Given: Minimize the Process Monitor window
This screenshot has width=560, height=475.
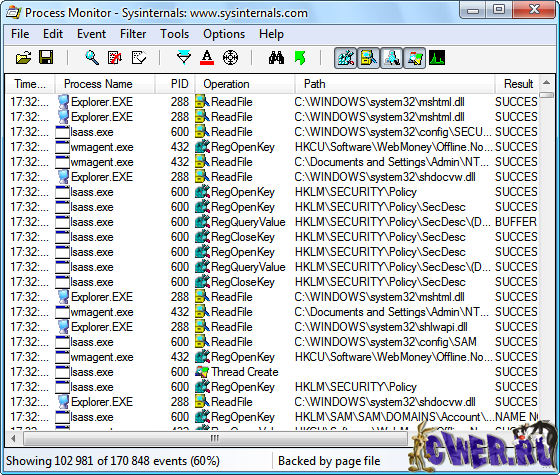Looking at the screenshot, I should pyautogui.click(x=473, y=10).
